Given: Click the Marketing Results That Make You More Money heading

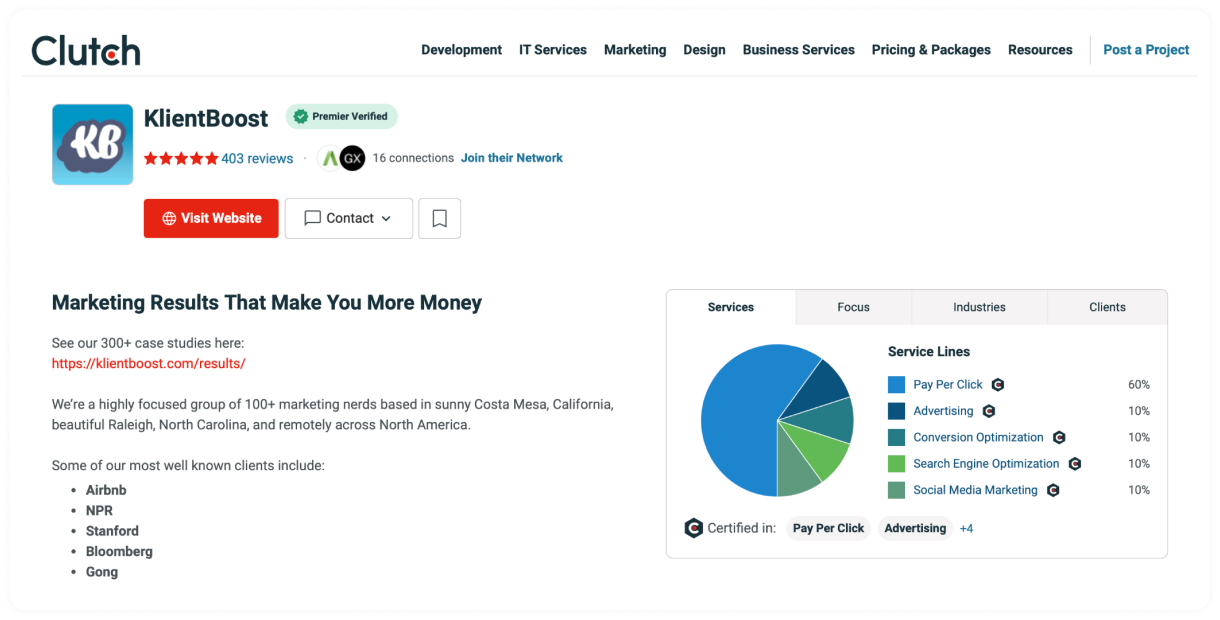Looking at the screenshot, I should point(267,303).
